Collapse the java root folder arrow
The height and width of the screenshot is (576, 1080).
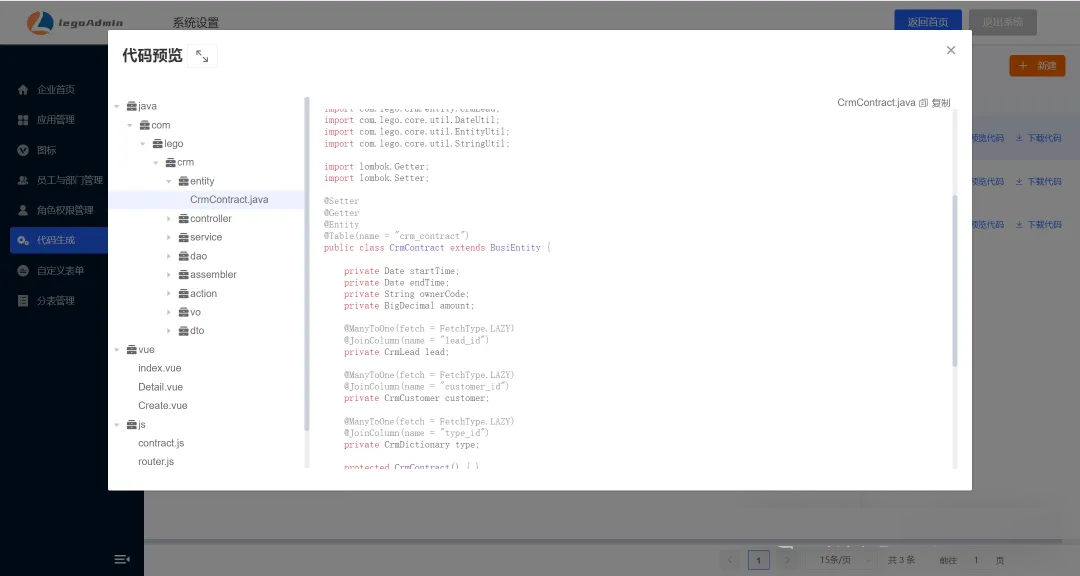[117, 106]
